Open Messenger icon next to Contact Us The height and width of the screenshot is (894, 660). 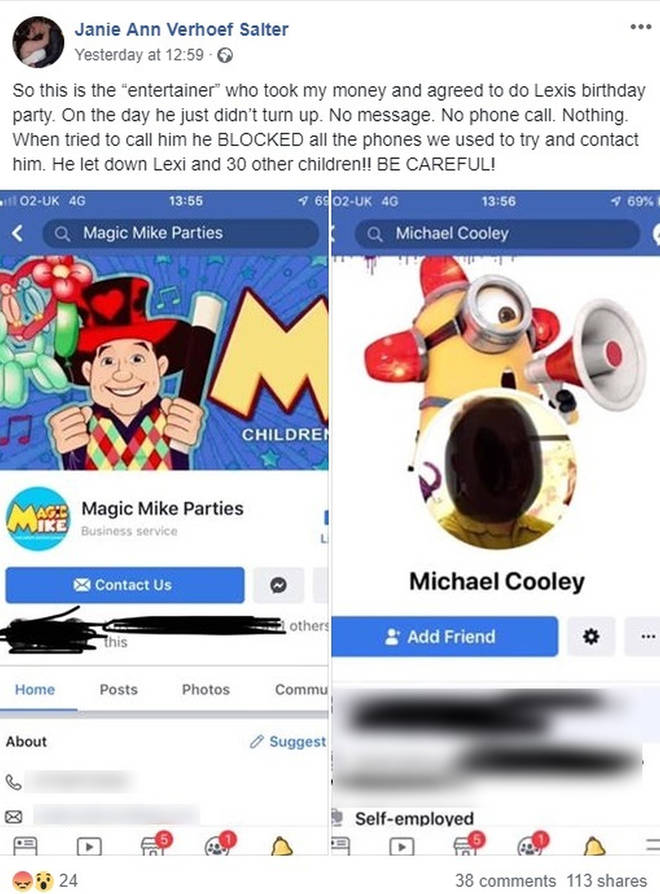[278, 585]
